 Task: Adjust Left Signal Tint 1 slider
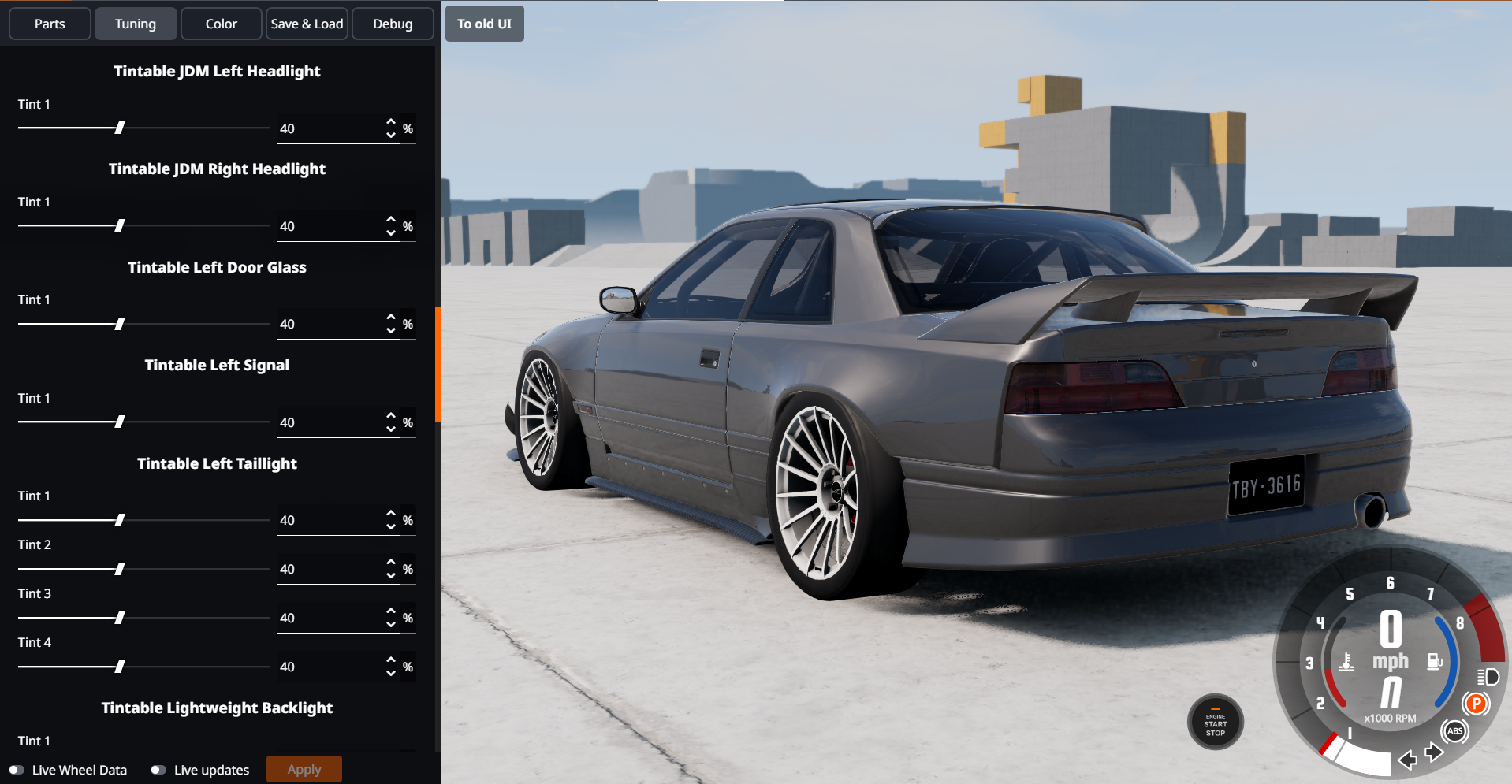143,422
